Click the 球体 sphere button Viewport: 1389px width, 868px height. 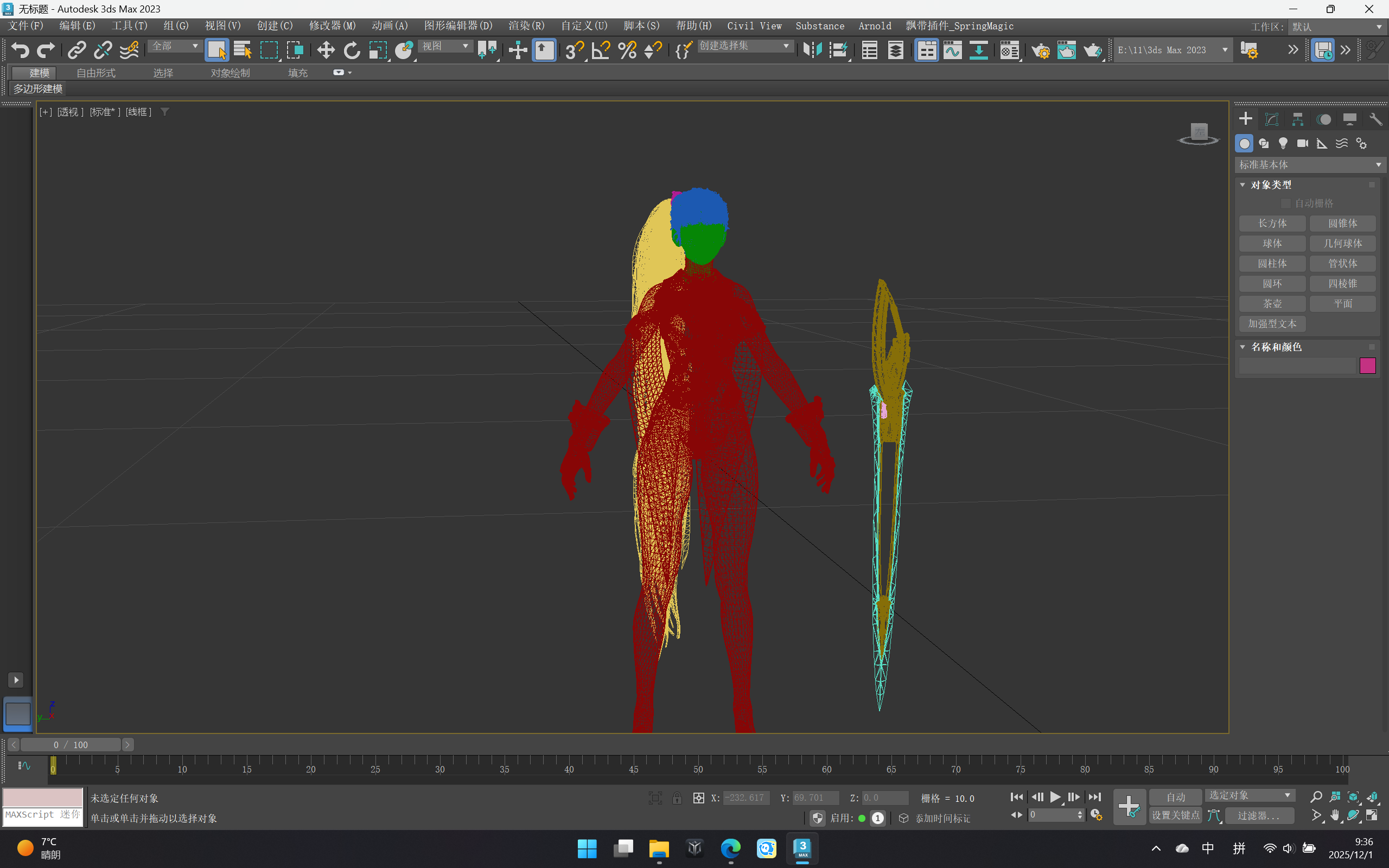pos(1272,244)
